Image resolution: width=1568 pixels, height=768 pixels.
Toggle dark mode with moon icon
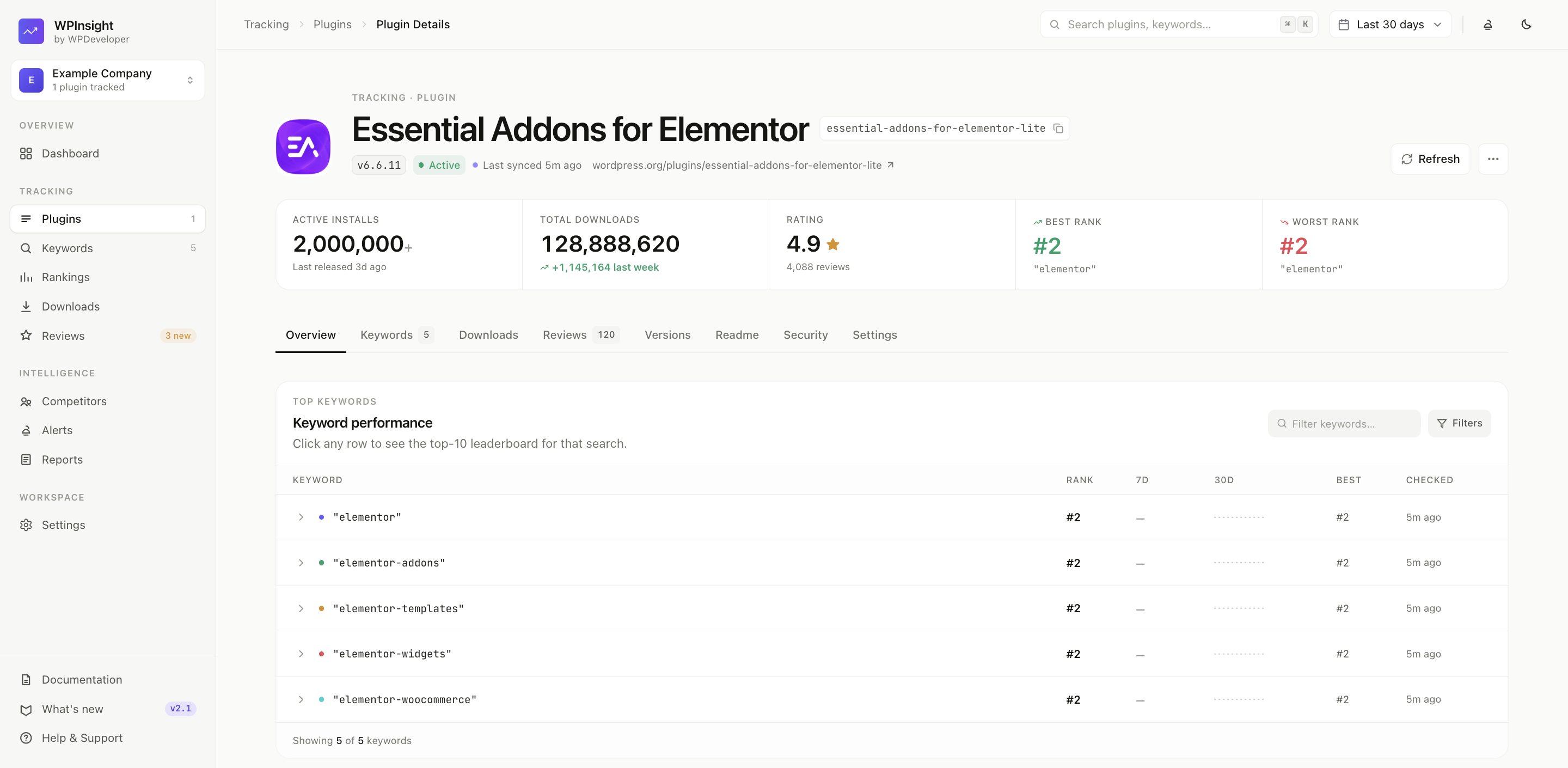tap(1526, 25)
